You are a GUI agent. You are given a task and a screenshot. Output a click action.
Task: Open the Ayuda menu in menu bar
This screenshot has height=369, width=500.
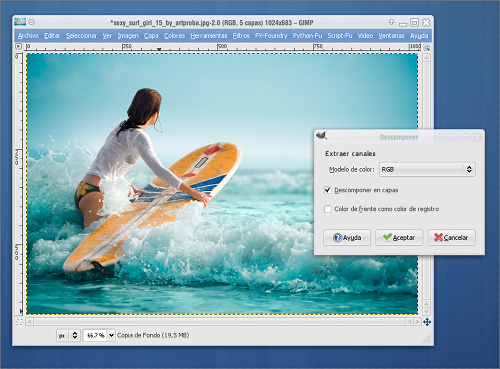[x=419, y=36]
